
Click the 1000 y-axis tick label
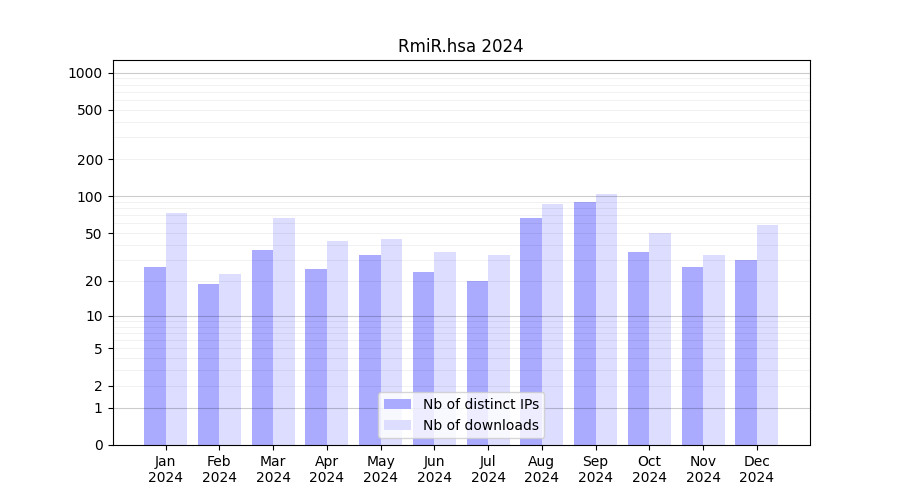click(x=85, y=73)
